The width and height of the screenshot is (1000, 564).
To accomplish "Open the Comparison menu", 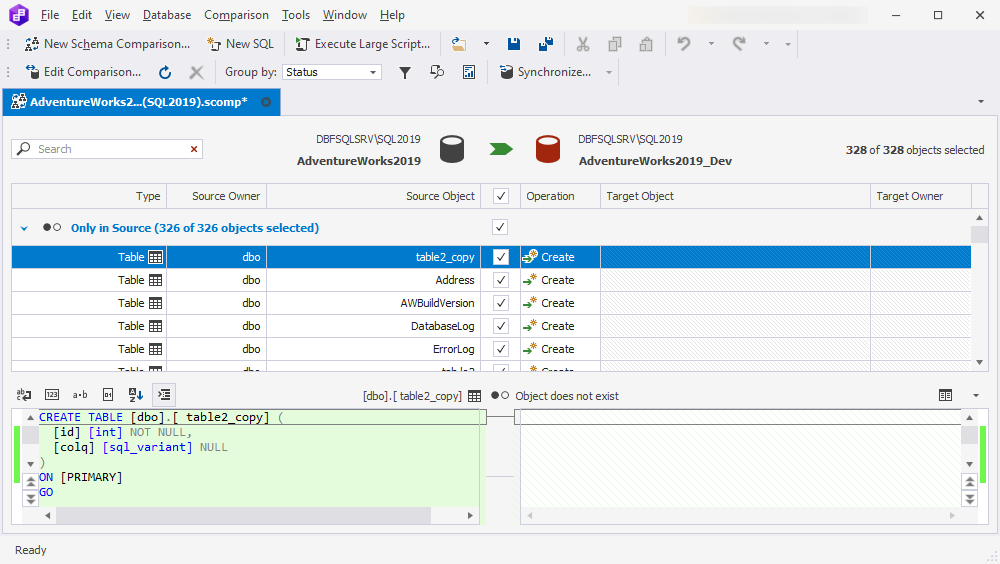I will [x=236, y=15].
